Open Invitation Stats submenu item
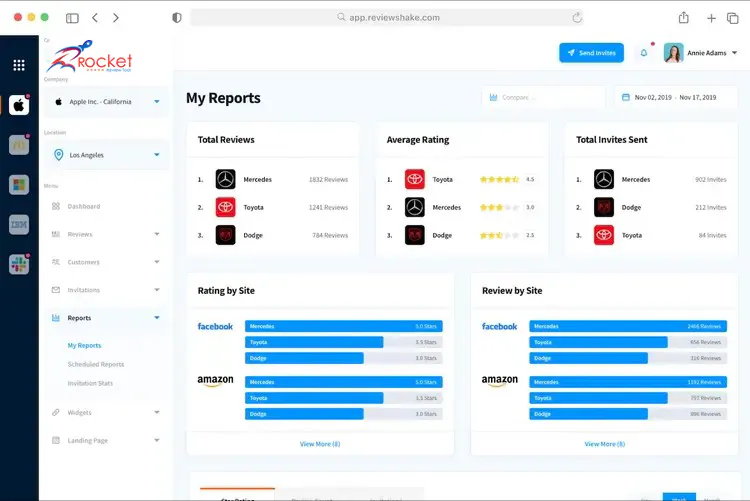Screen dimensions: 750x501 point(90,383)
